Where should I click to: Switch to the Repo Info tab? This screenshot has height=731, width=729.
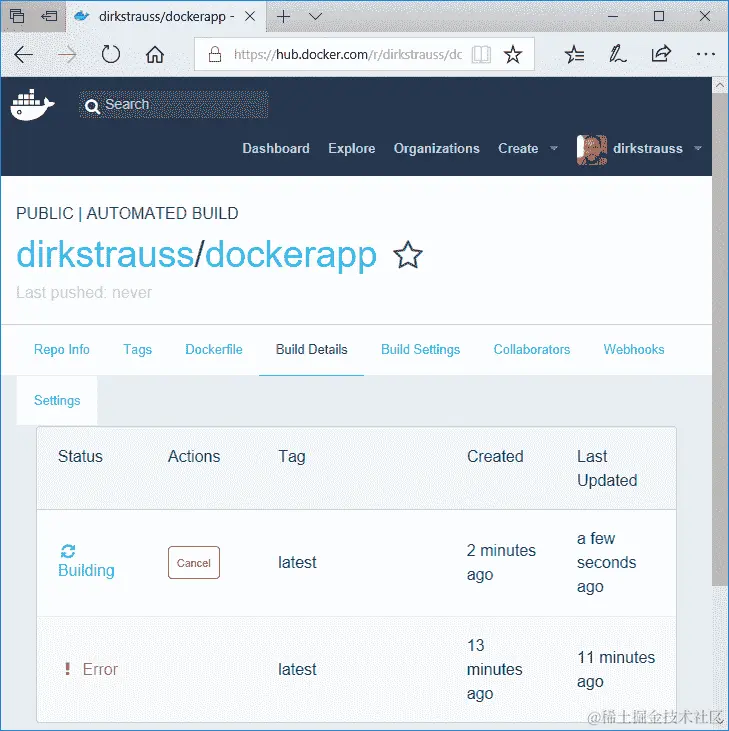62,349
